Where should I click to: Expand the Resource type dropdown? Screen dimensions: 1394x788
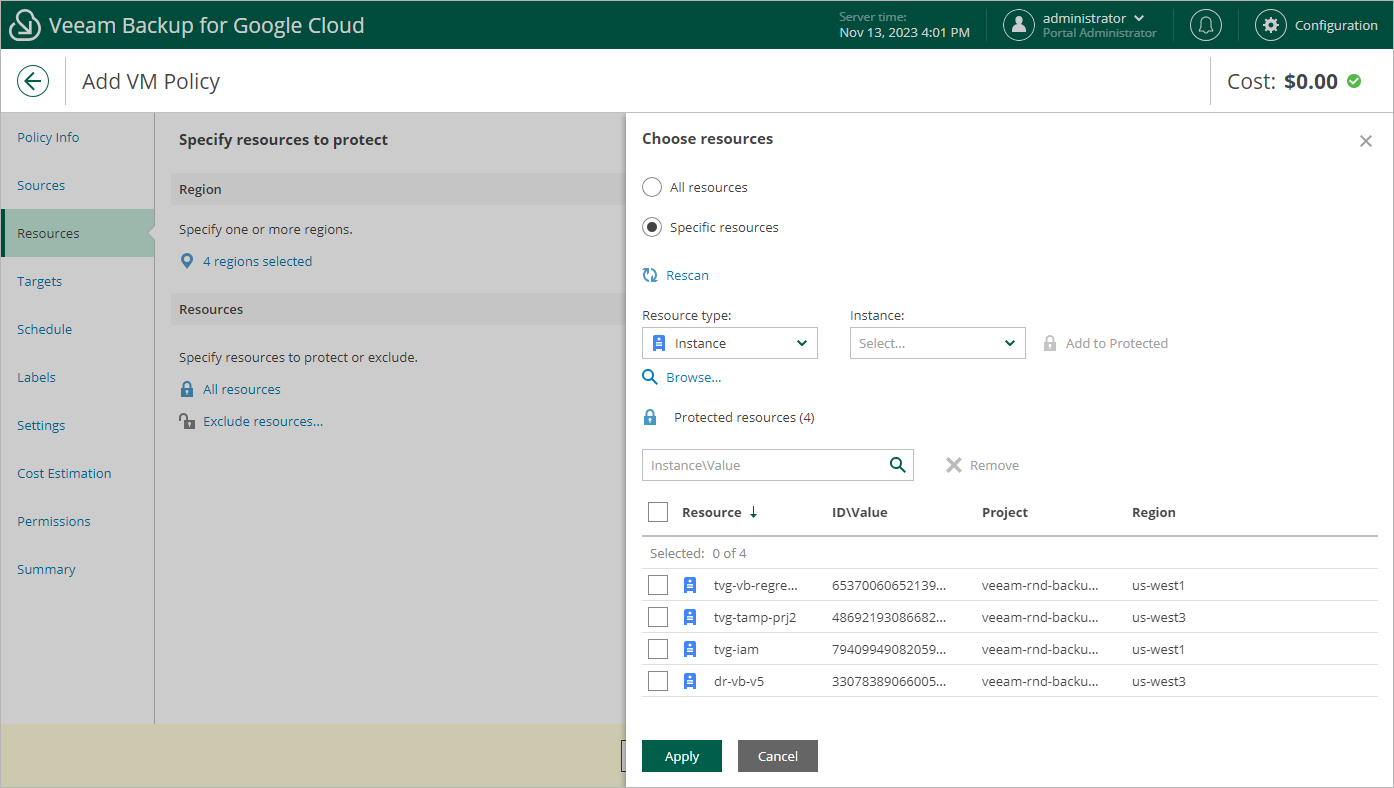[730, 343]
